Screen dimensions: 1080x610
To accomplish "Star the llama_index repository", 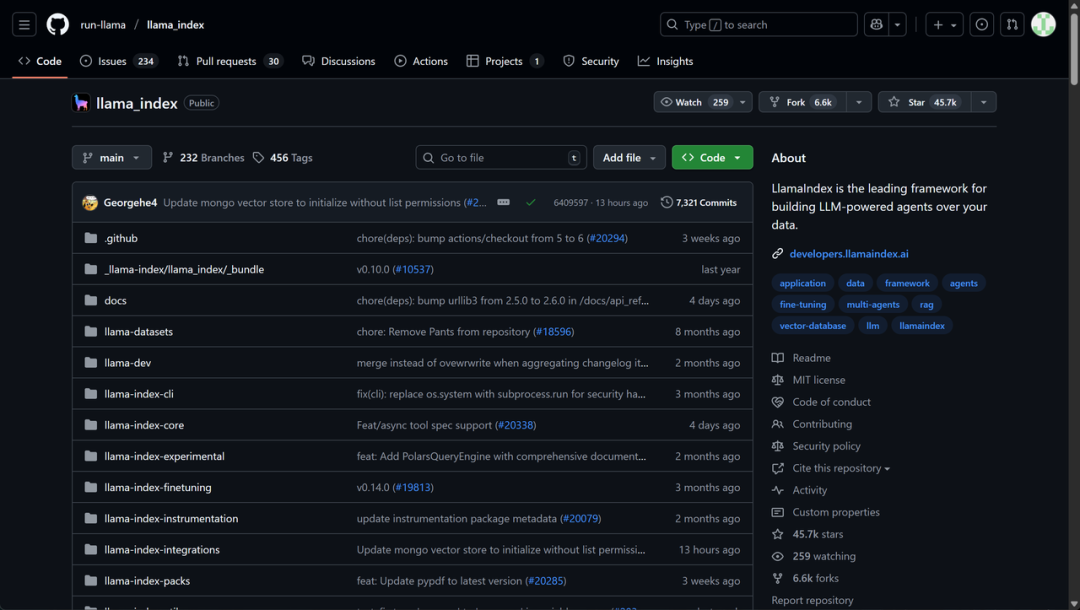I will [924, 102].
